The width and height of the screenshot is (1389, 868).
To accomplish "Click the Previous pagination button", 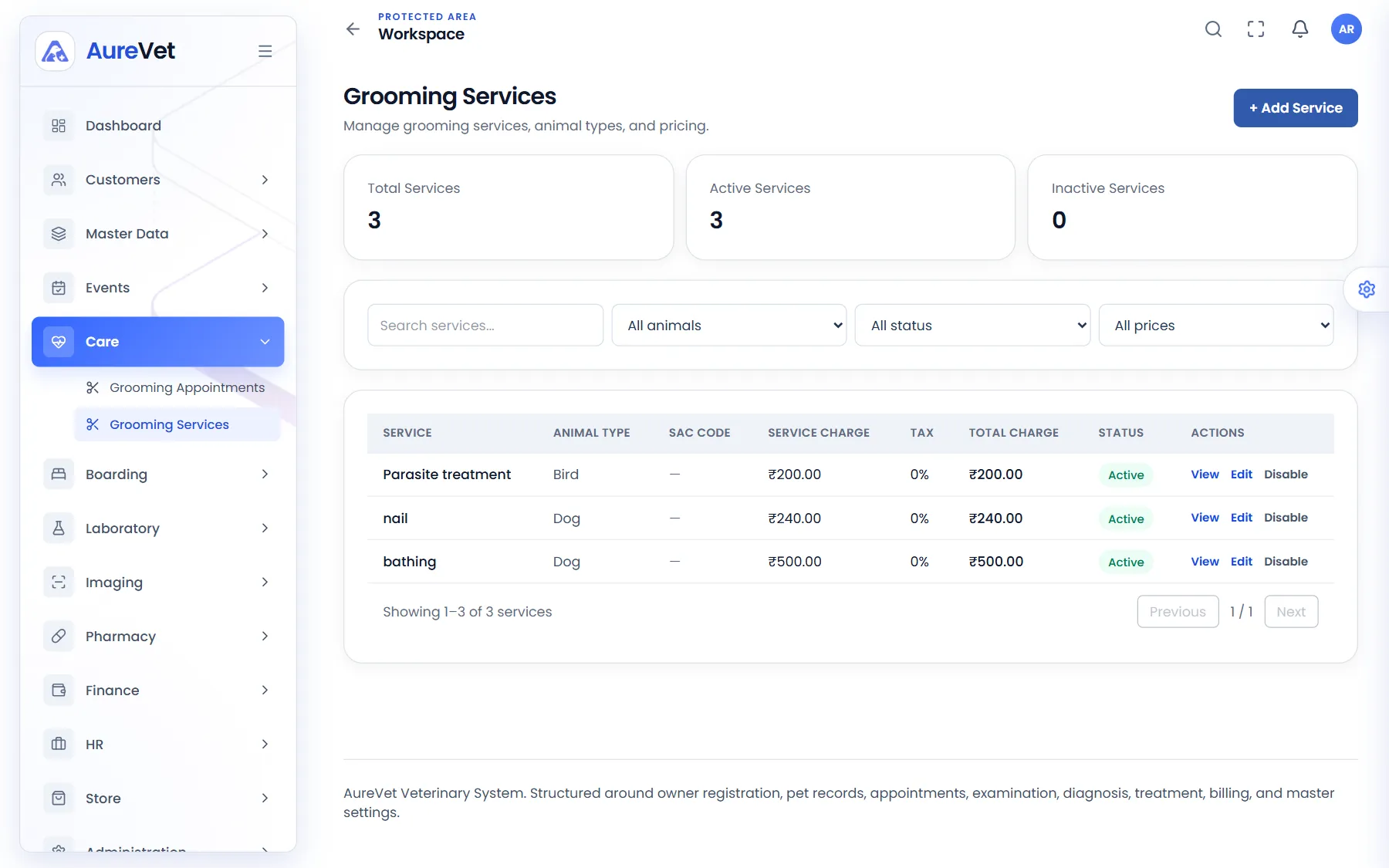I will click(1178, 612).
